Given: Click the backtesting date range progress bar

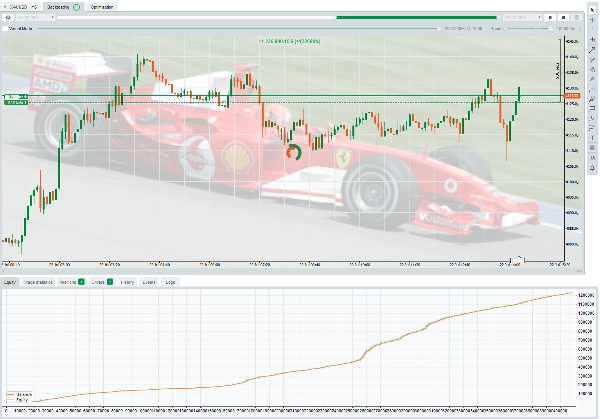Looking at the screenshot, I should (278, 17).
